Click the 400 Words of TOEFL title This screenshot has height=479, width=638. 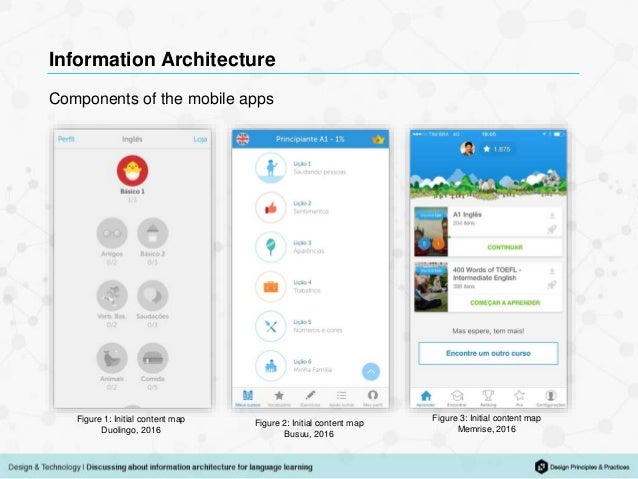[x=487, y=273]
